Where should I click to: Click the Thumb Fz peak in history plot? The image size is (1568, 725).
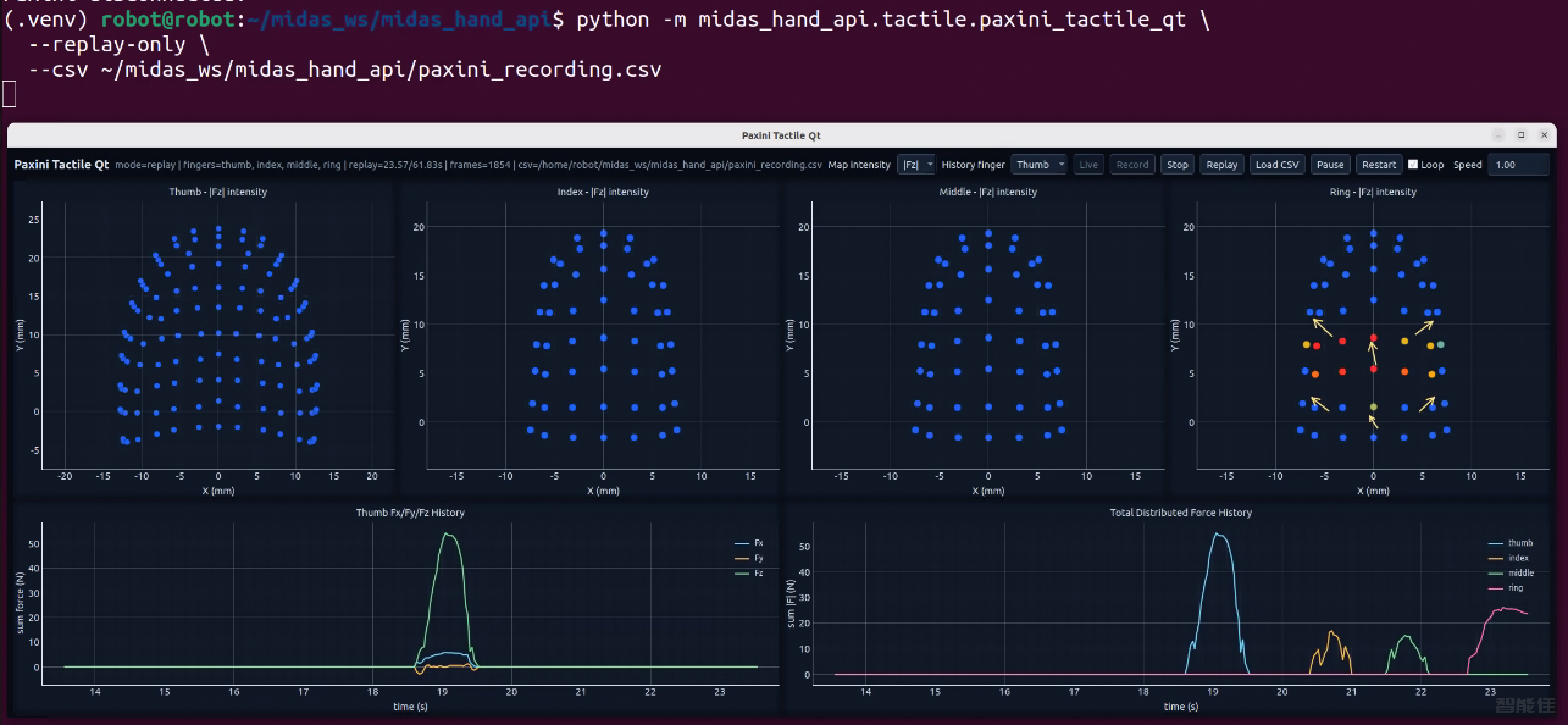pos(446,534)
